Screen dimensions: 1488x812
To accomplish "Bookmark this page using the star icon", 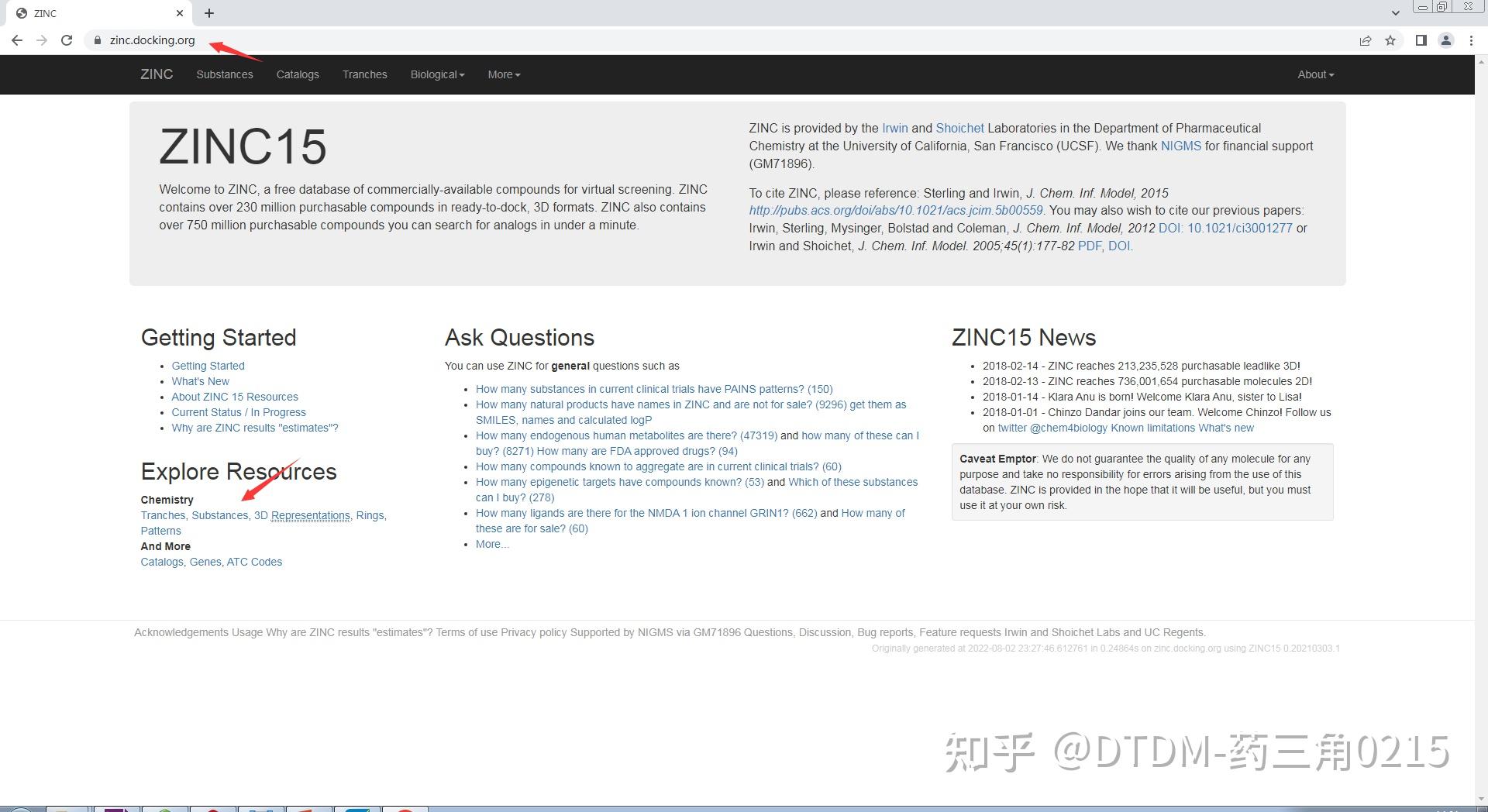I will (1390, 40).
